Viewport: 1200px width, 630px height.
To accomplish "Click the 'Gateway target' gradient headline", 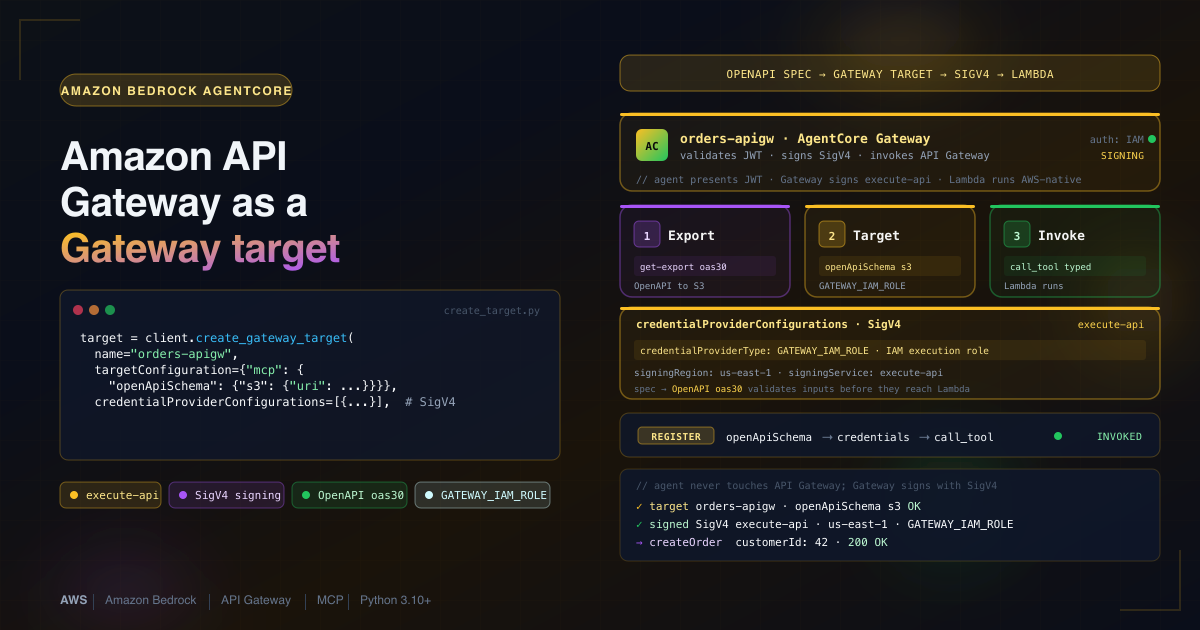I will pos(200,248).
